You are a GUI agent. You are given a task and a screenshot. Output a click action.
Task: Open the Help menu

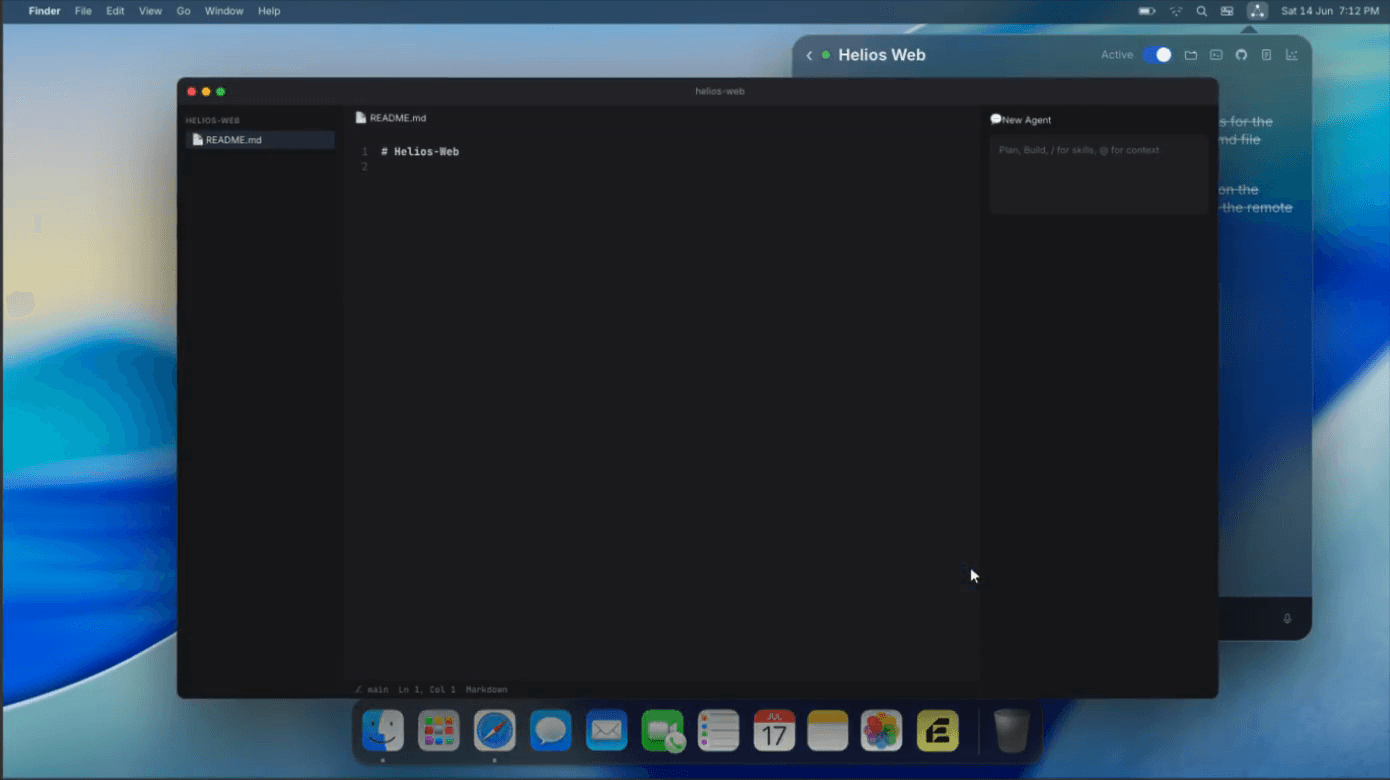269,11
